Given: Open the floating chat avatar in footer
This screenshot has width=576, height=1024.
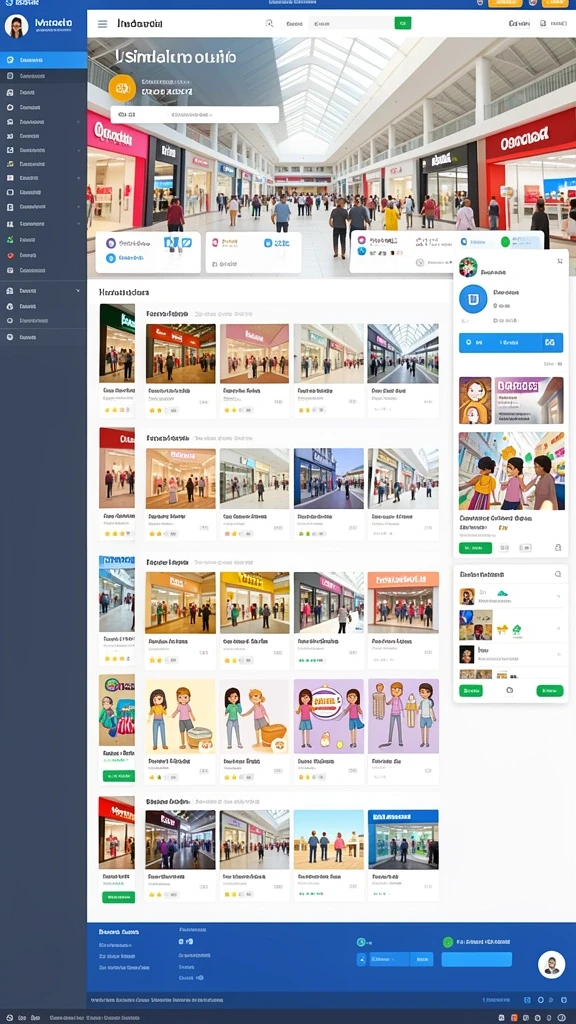Looking at the screenshot, I should click(551, 965).
